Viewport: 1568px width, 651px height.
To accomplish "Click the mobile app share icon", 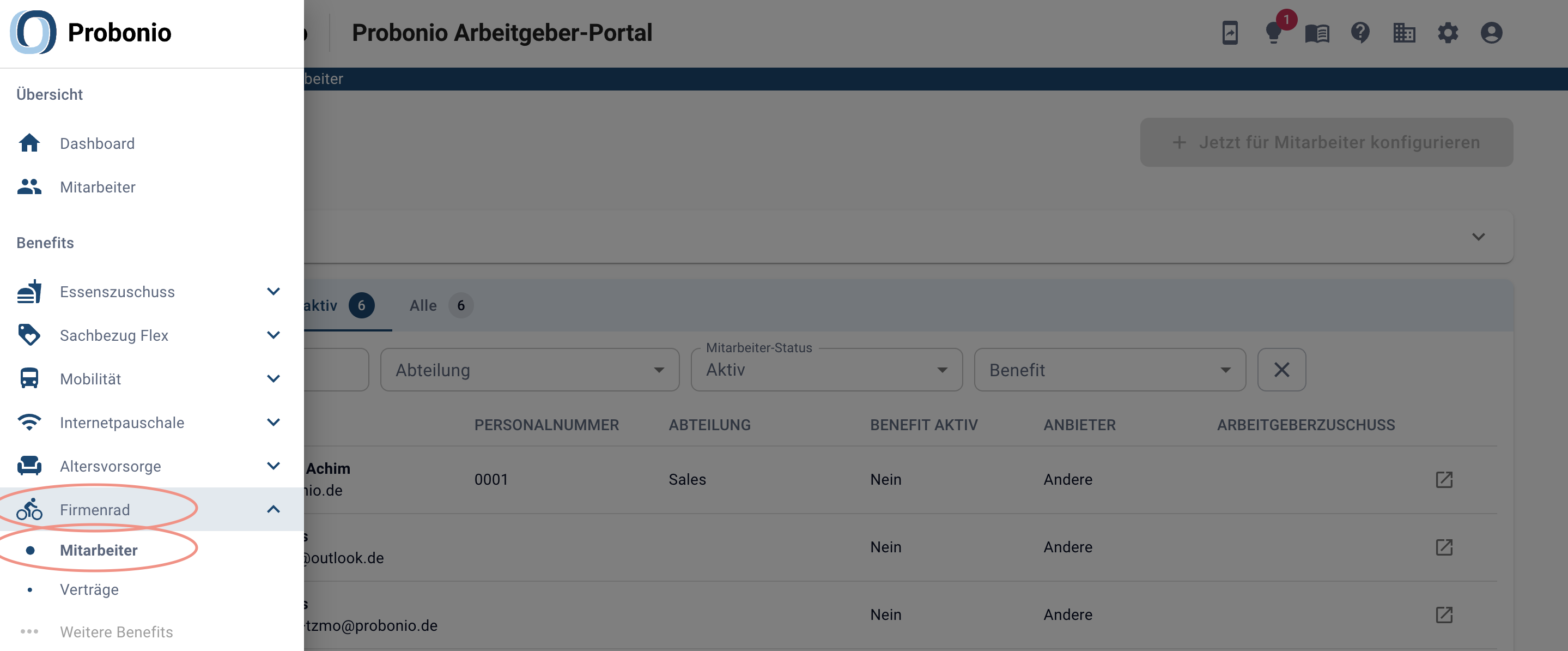I will coord(1230,33).
